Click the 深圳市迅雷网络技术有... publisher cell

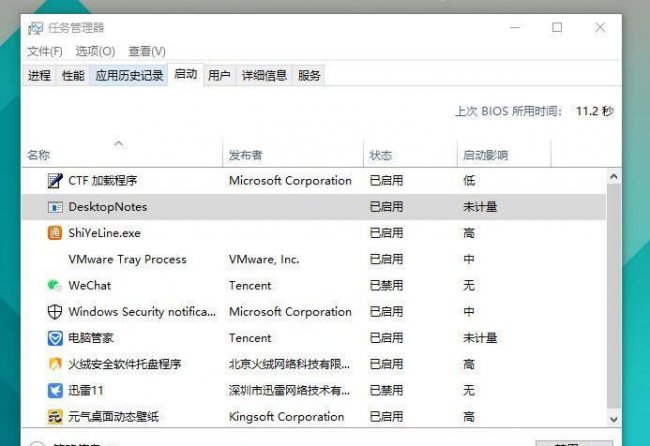(x=289, y=390)
